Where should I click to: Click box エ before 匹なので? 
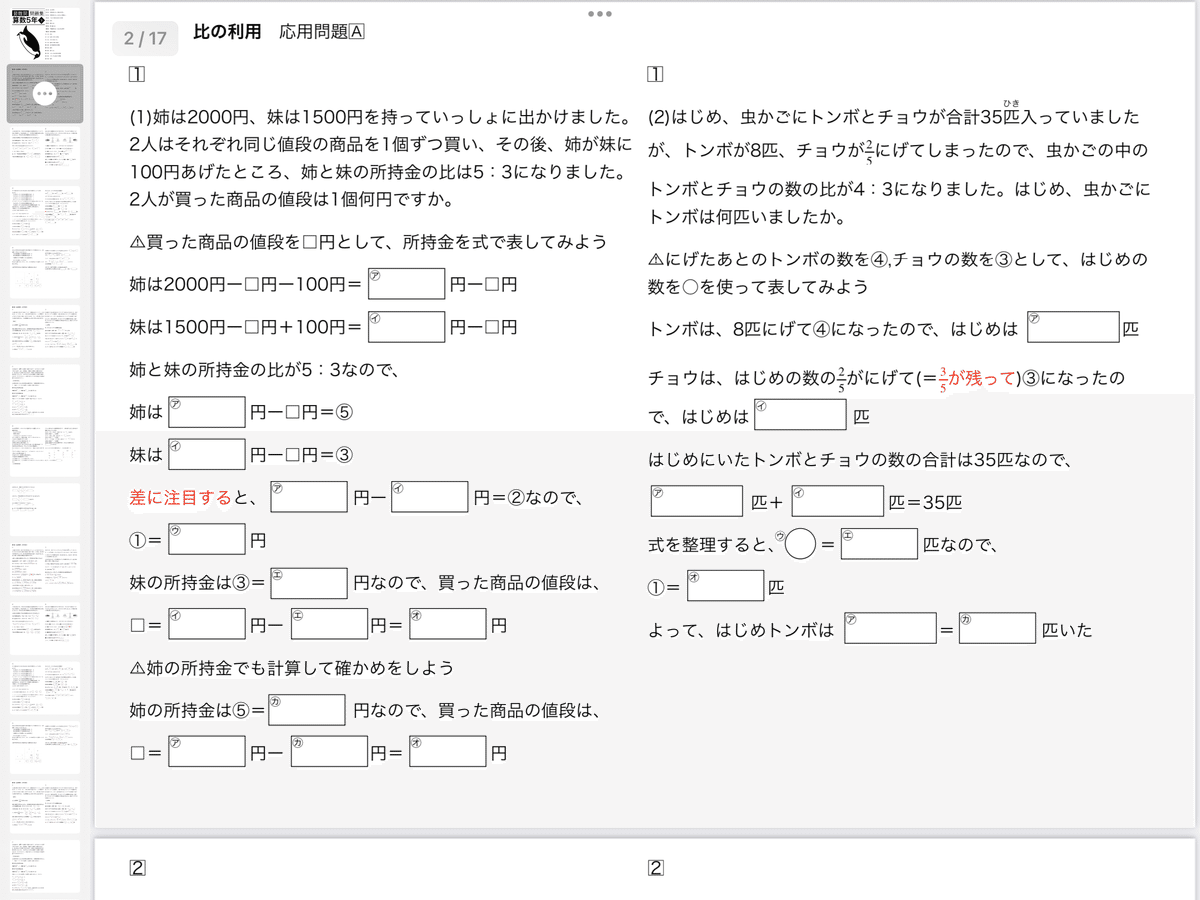(879, 544)
